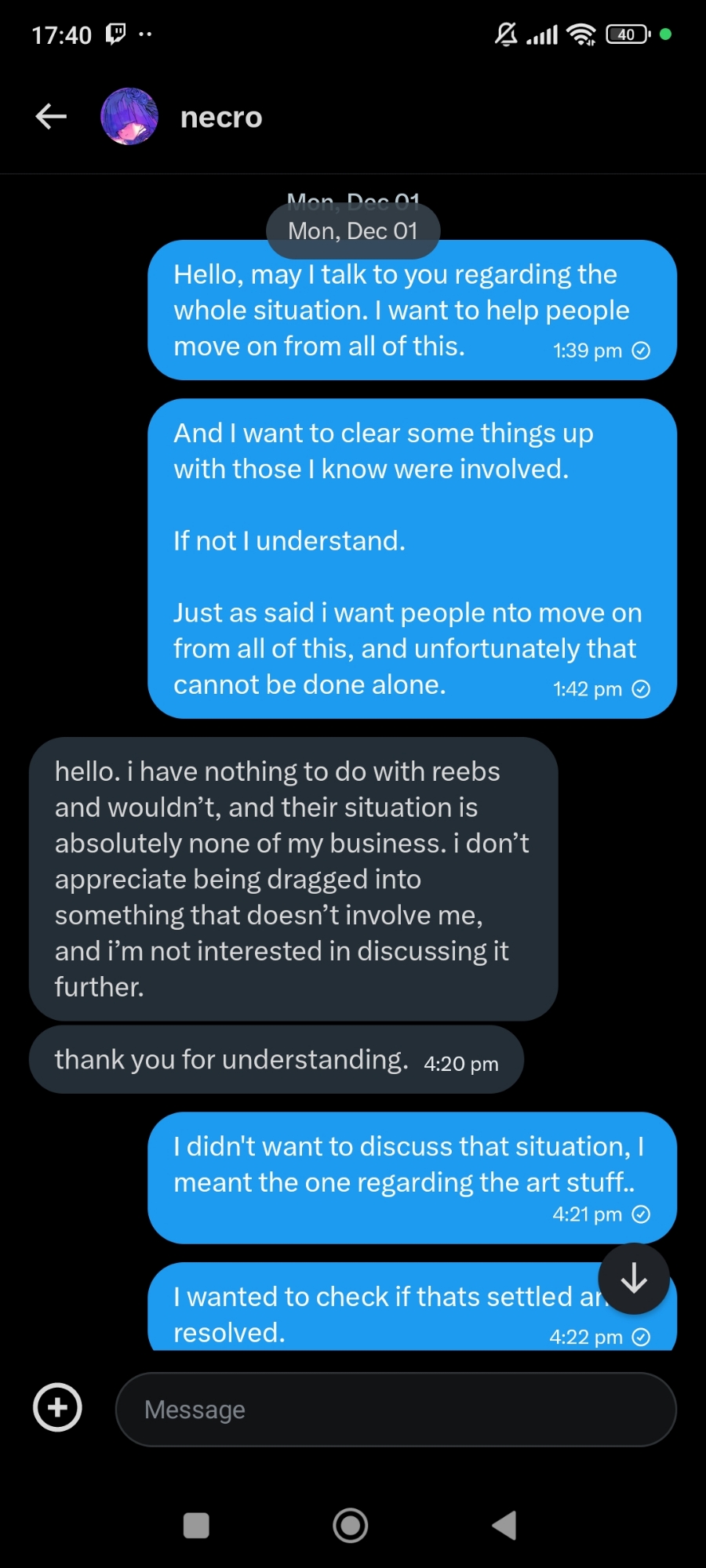The image size is (706, 1568).
Task: Open necro's profile avatar
Action: [129, 117]
